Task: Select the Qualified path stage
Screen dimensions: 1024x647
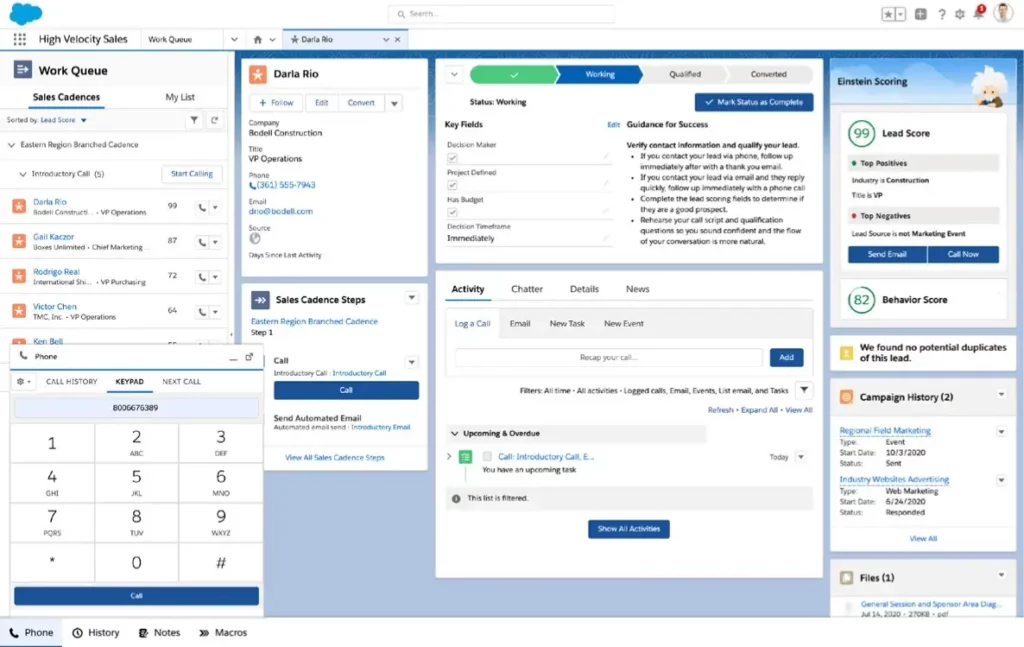Action: point(684,74)
